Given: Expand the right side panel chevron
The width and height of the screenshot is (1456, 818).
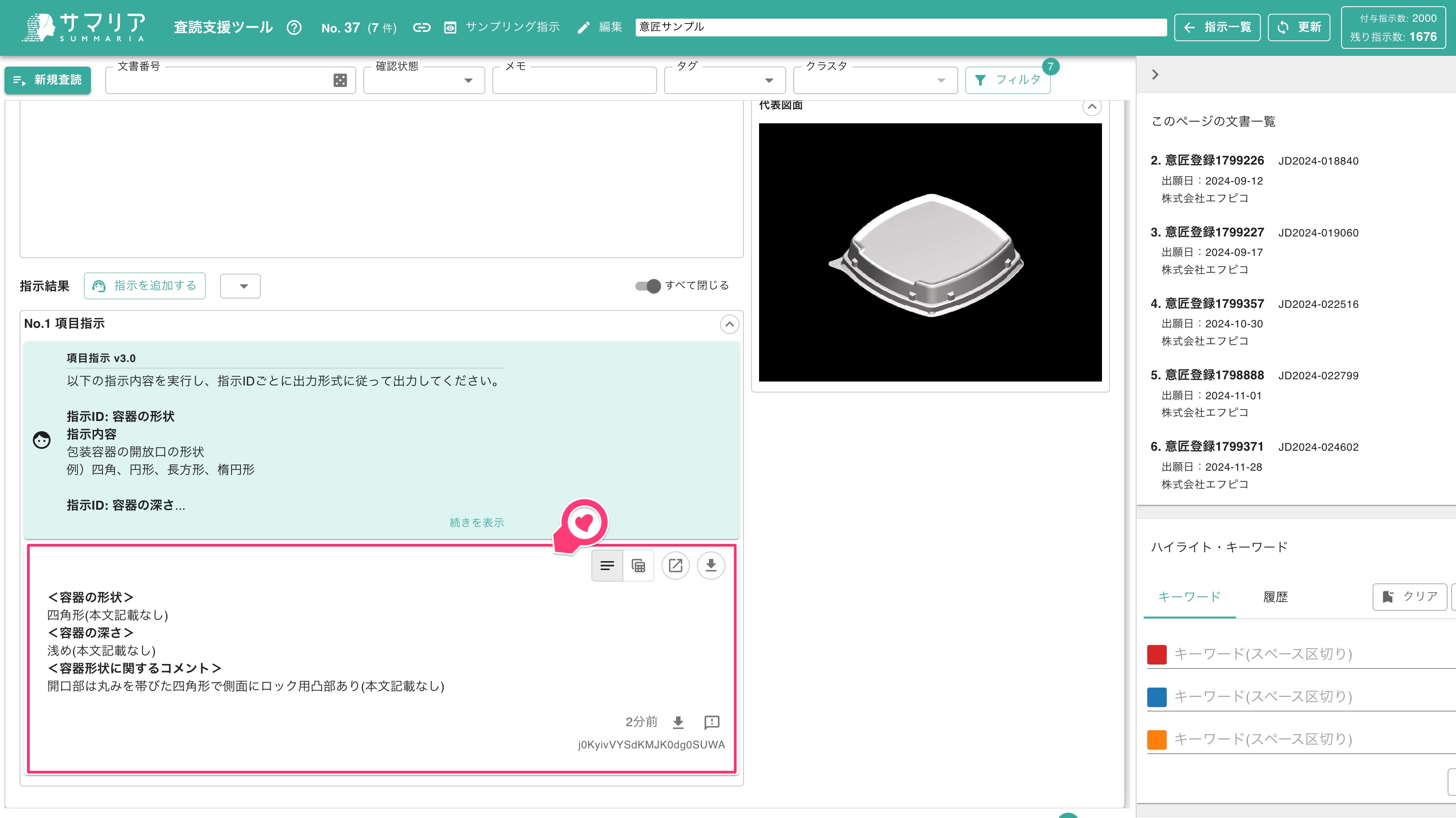Looking at the screenshot, I should 1155,75.
